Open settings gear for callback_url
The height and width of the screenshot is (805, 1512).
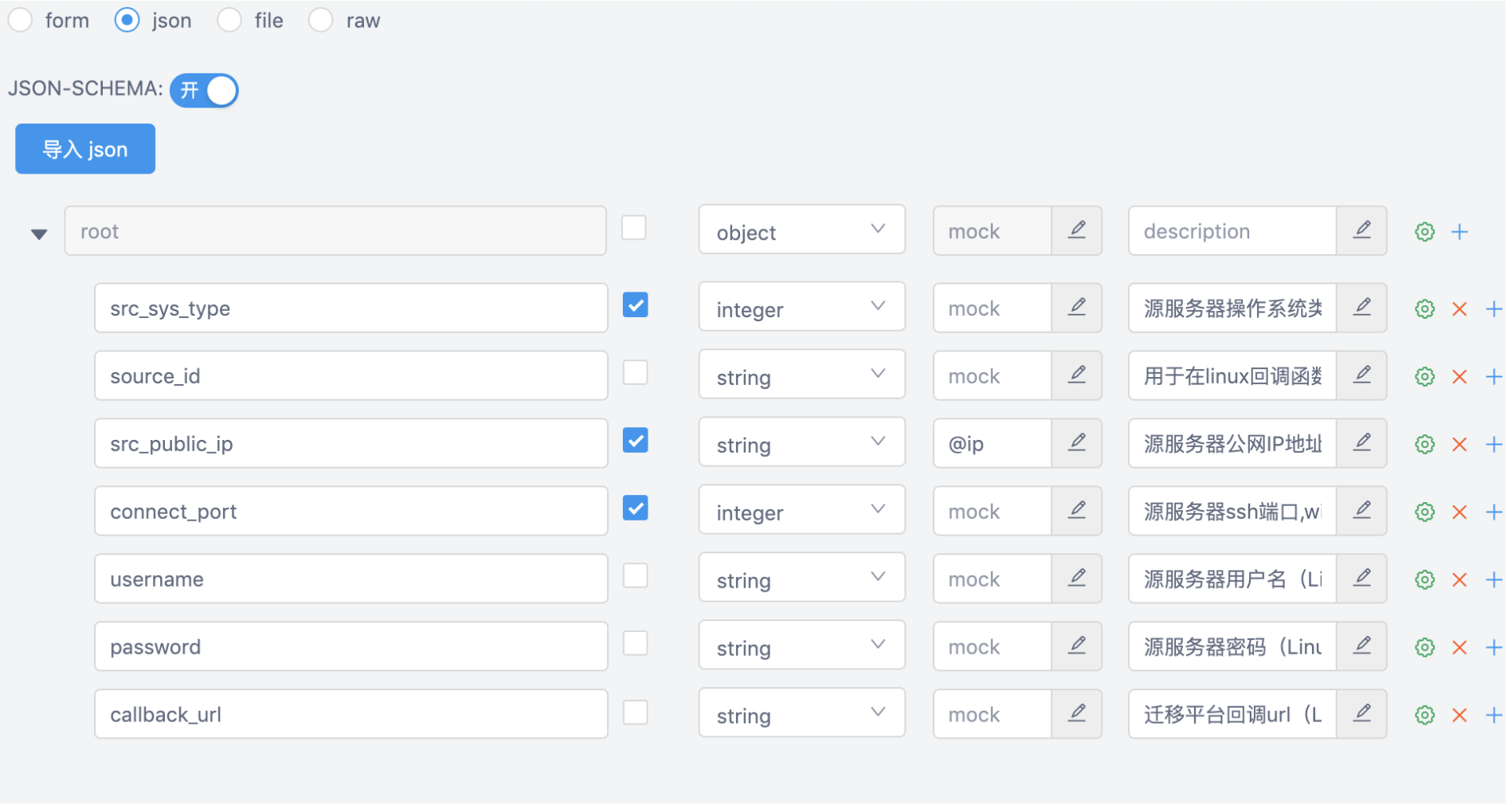tap(1424, 715)
